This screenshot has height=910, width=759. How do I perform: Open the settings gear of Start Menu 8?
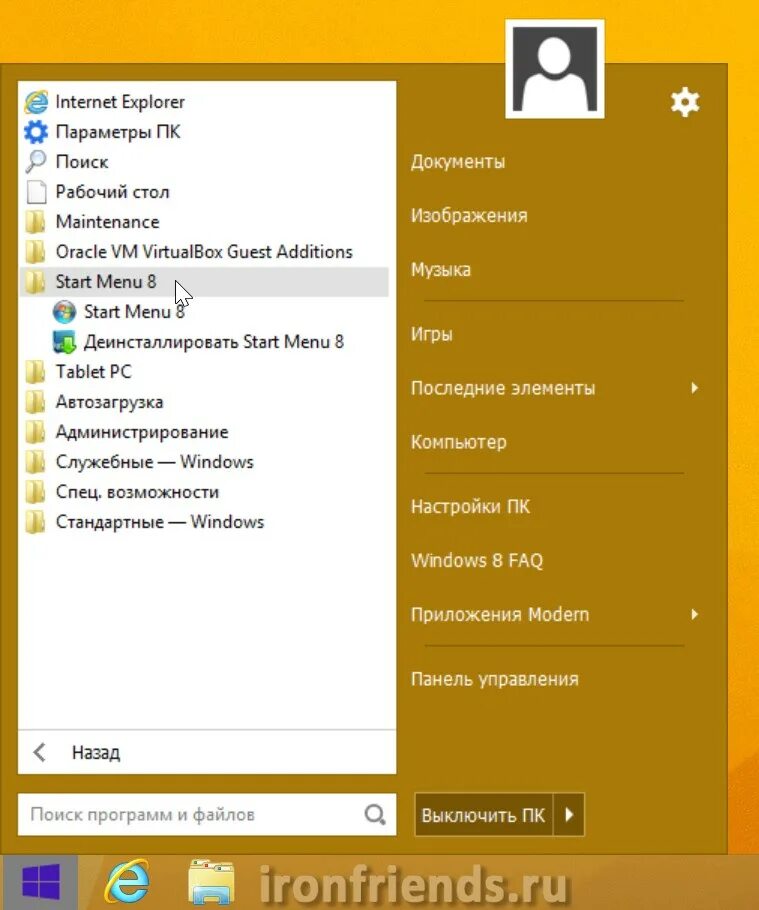click(685, 103)
